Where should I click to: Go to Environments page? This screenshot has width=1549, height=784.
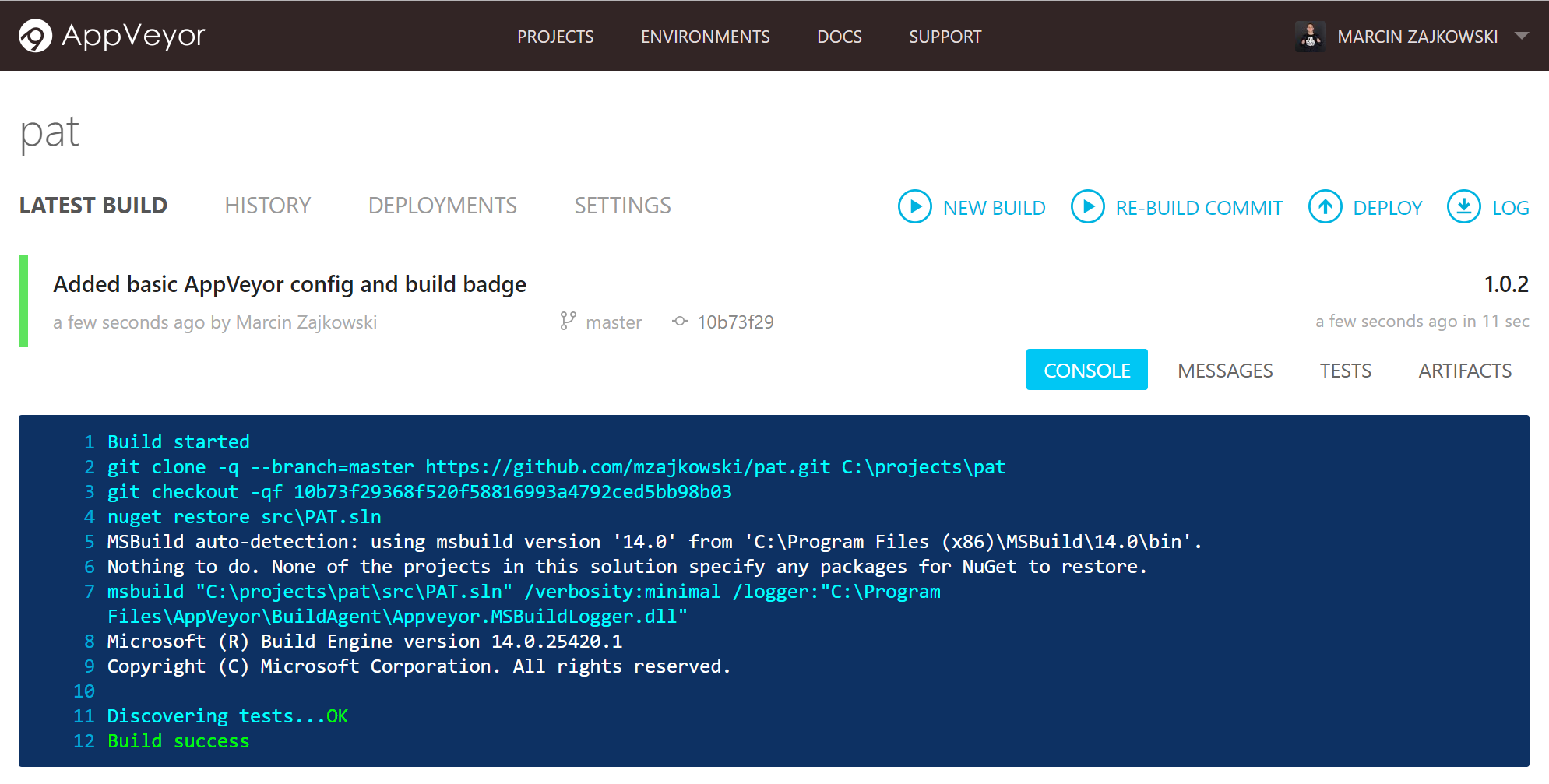pyautogui.click(x=705, y=37)
